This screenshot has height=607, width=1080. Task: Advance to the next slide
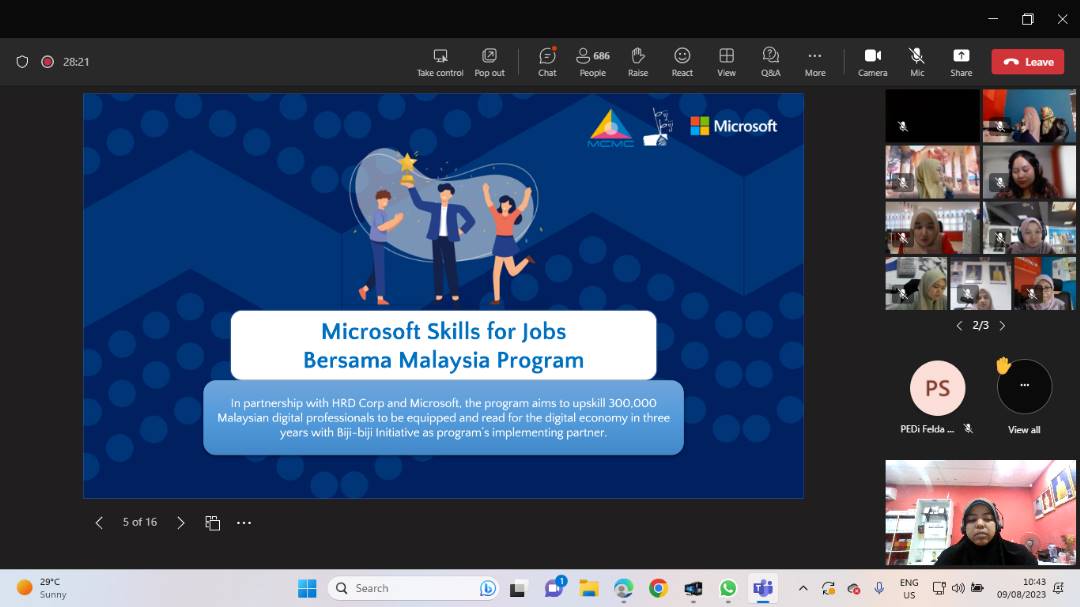coord(180,523)
